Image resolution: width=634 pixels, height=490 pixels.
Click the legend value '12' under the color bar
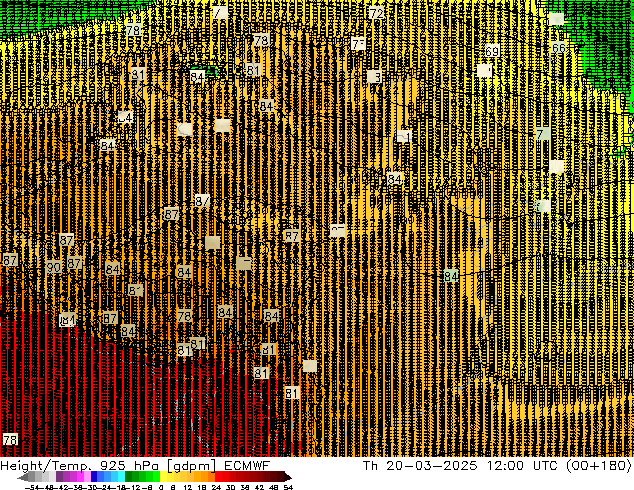click(188, 487)
